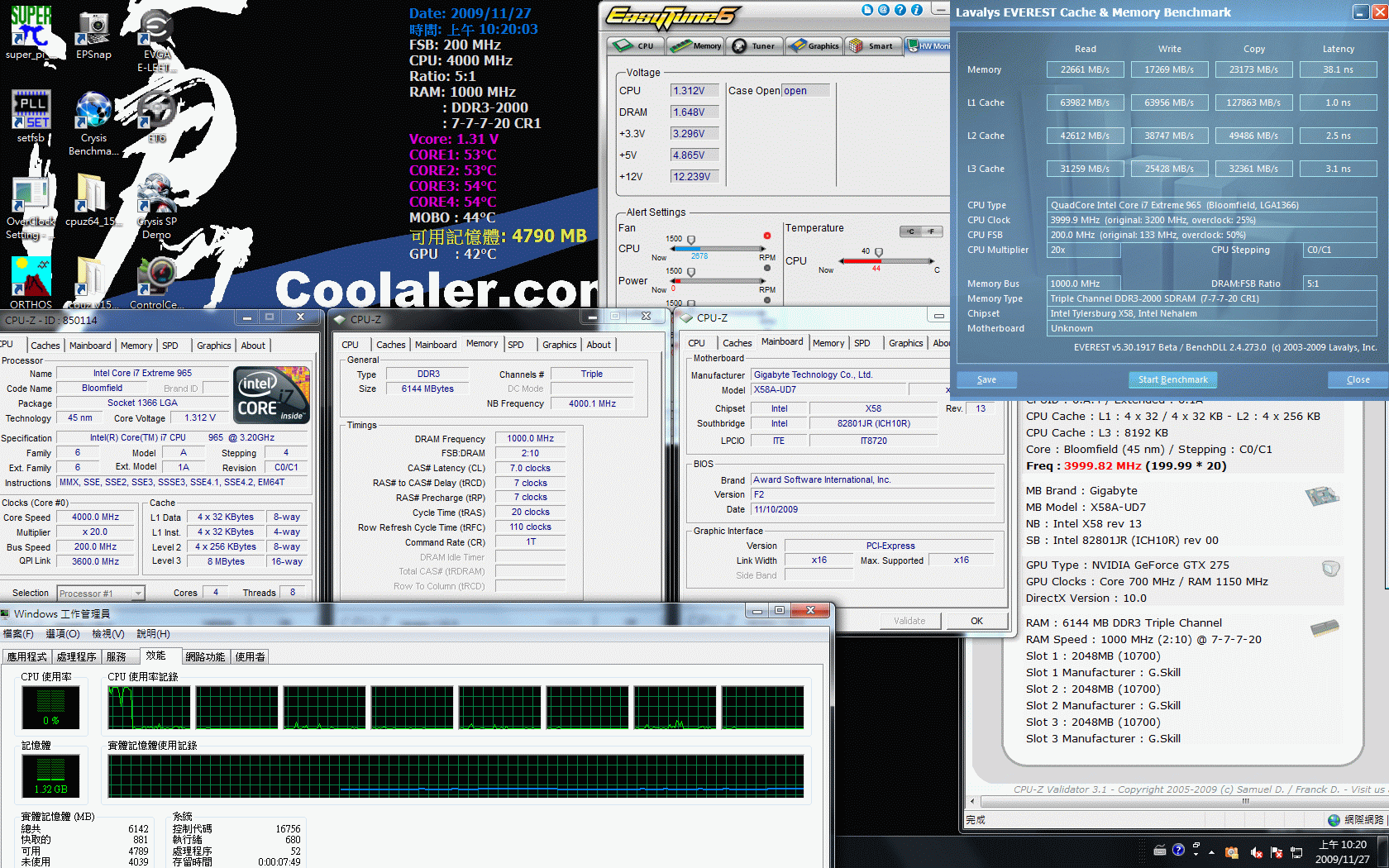Open 說明(H) menu in Task Manager

[x=154, y=634]
